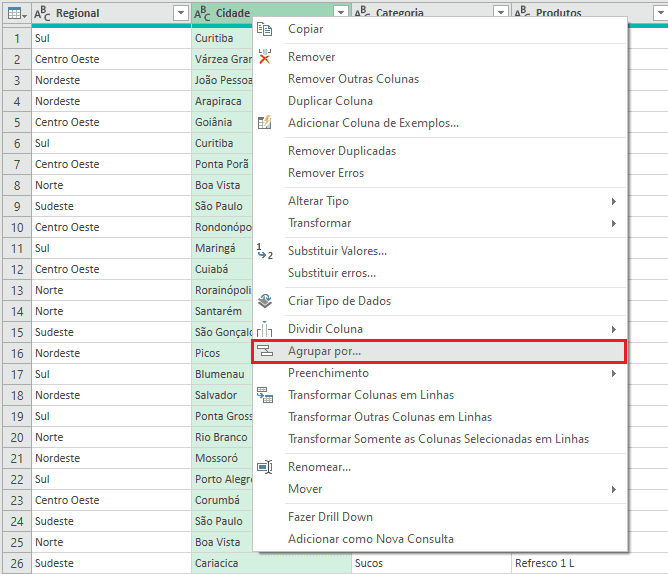668x574 pixels.
Task: Click the Goiânia cell in Cidade column
Action: point(222,122)
